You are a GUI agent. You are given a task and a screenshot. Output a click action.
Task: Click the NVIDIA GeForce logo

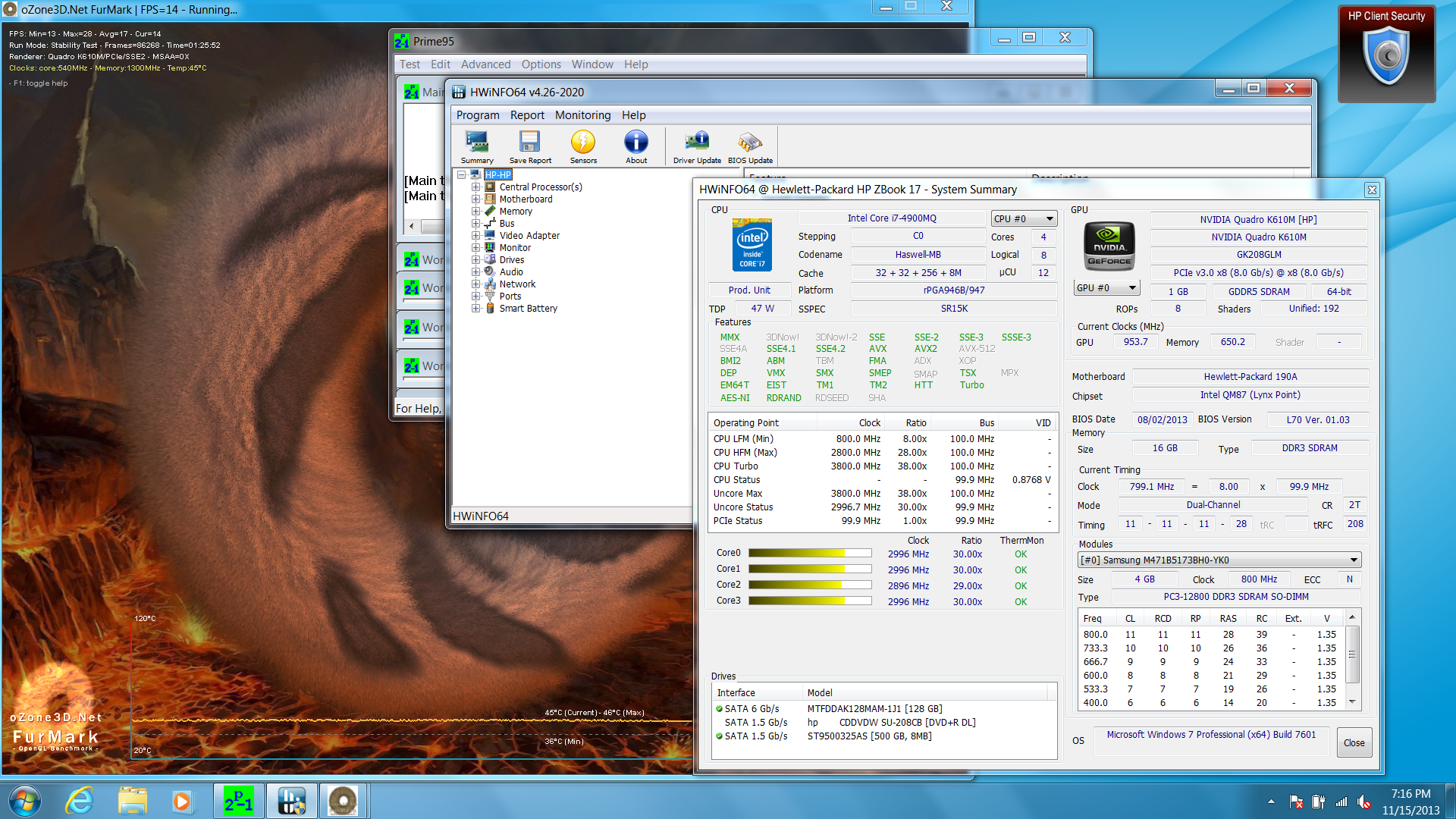click(x=1109, y=246)
